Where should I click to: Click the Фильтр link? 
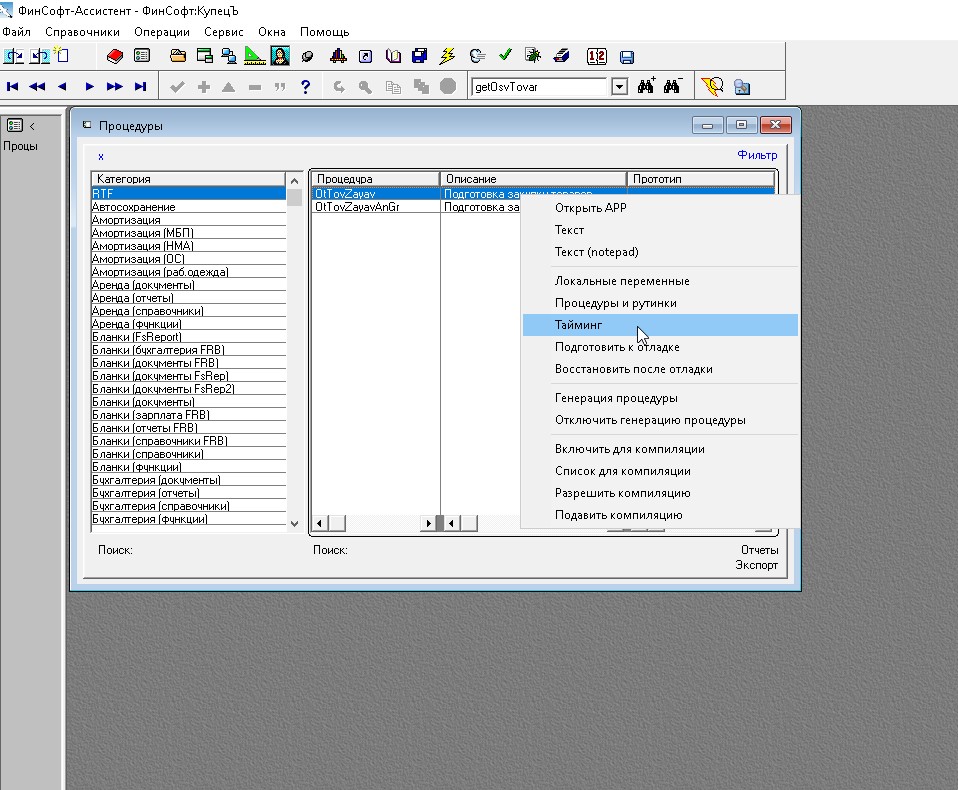tap(757, 155)
